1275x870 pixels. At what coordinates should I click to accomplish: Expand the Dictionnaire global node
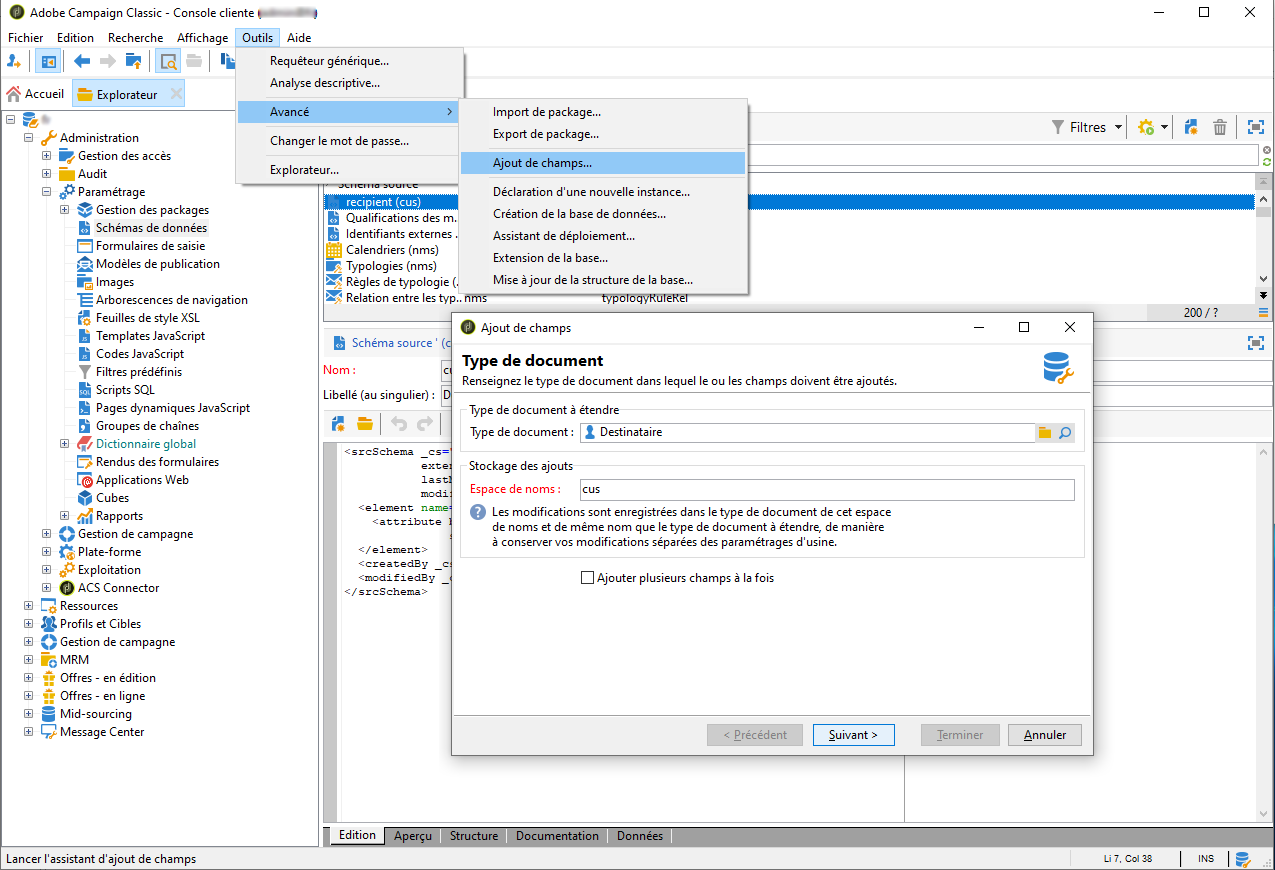(65, 444)
